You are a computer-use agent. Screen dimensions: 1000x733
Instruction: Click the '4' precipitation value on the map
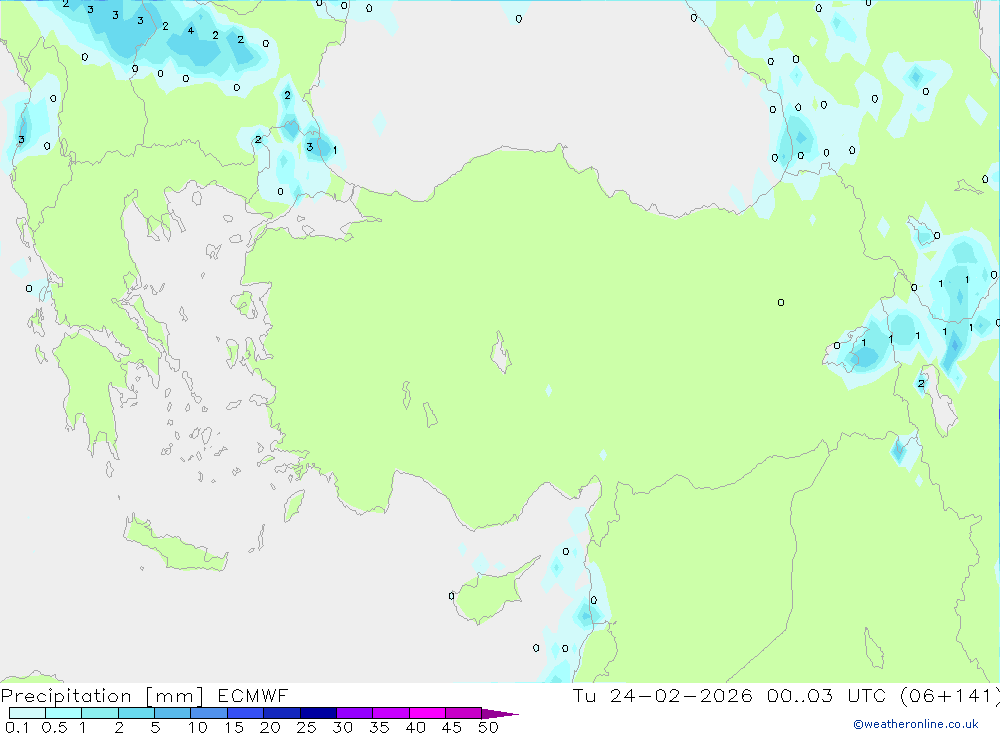190,31
